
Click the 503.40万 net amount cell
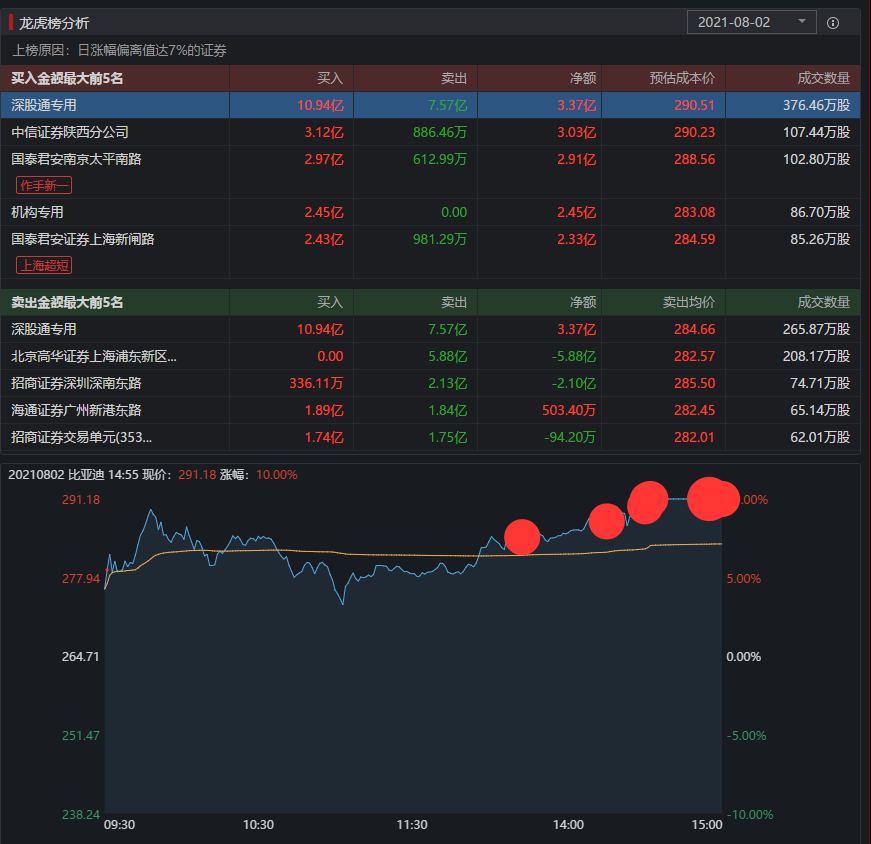point(569,410)
